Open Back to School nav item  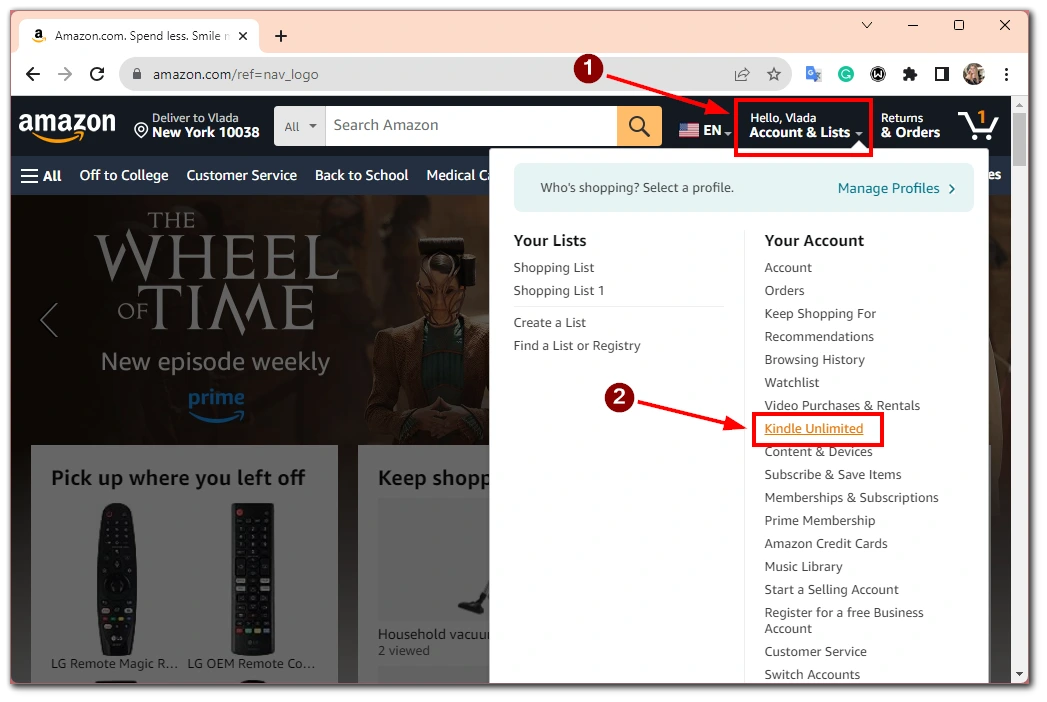coord(361,176)
